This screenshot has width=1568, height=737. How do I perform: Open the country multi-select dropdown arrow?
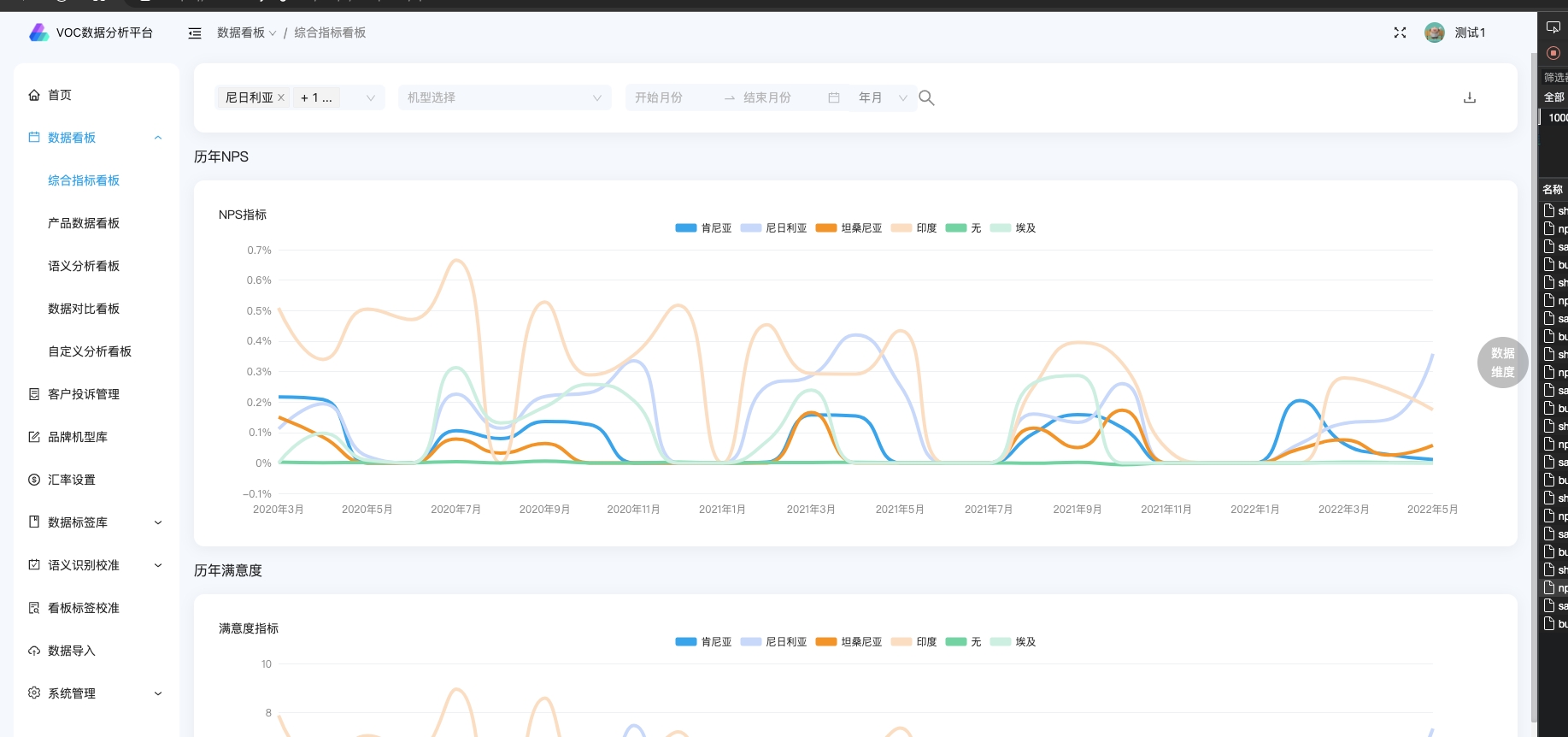click(371, 98)
